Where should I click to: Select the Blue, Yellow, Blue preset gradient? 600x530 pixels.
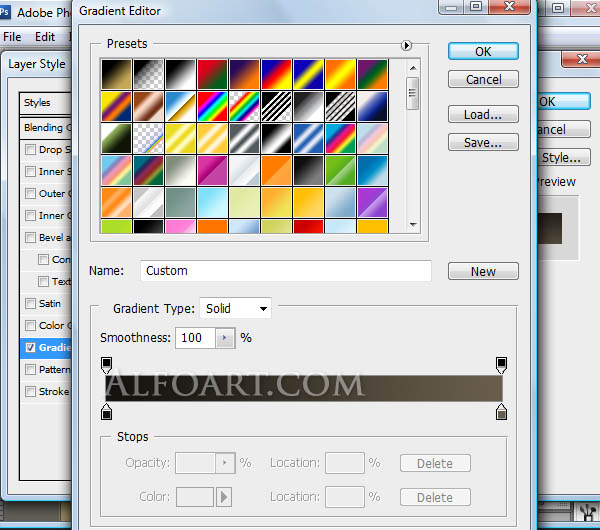click(309, 74)
